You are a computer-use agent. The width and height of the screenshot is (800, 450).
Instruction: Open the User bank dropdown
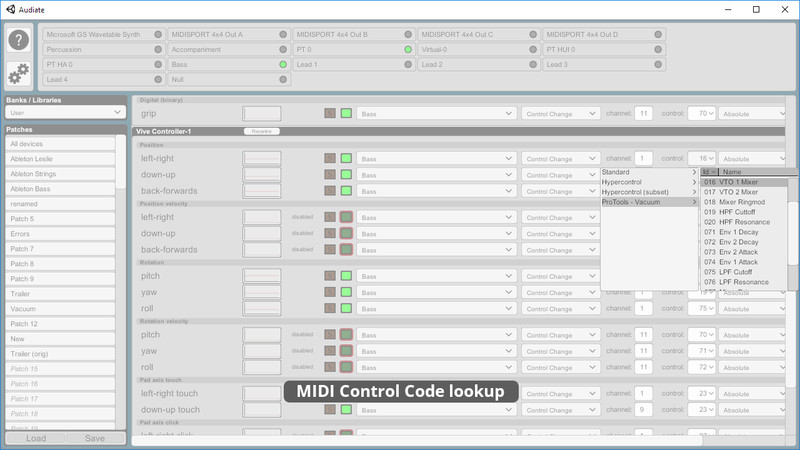click(x=65, y=112)
